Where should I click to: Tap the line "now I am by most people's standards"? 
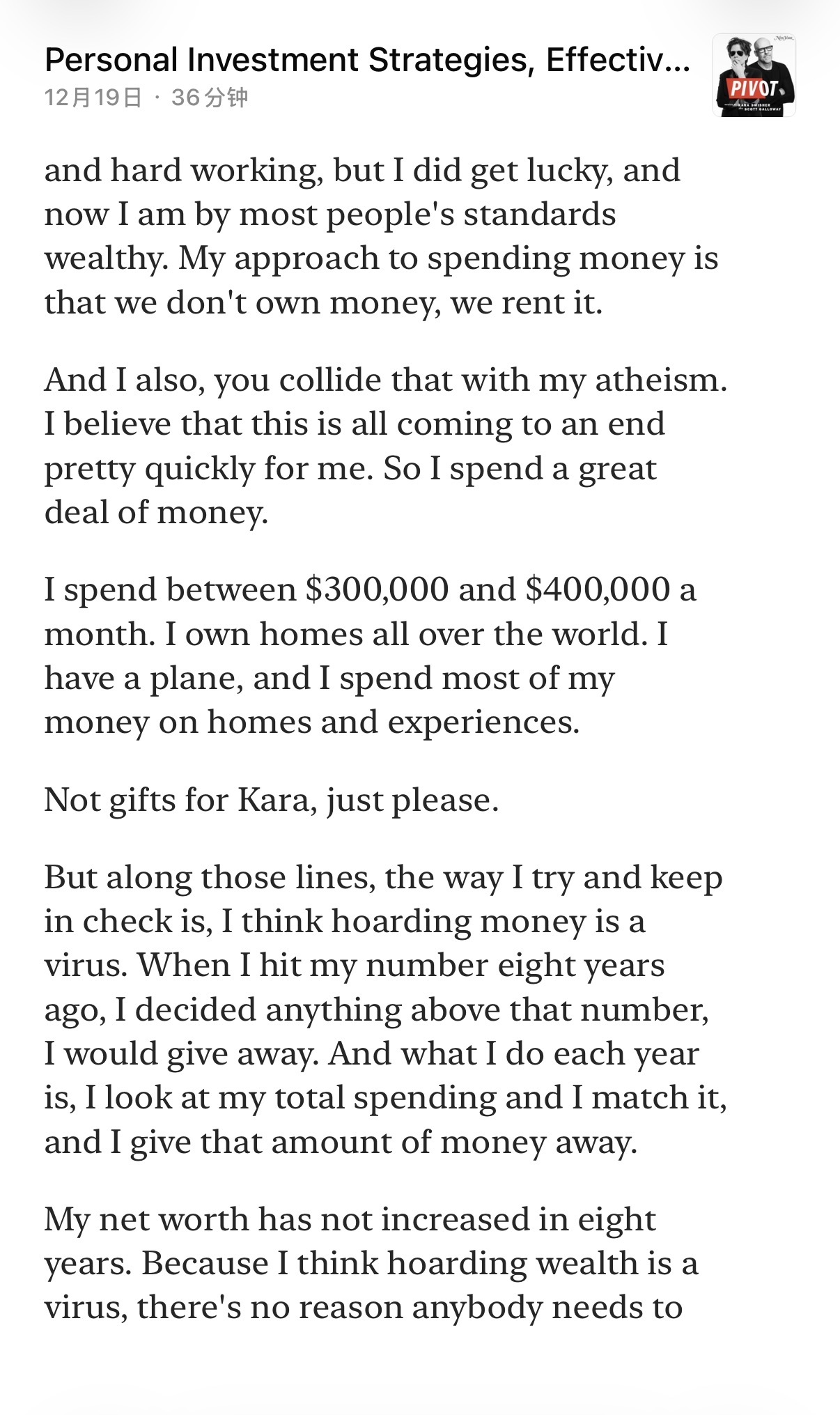pyautogui.click(x=330, y=215)
